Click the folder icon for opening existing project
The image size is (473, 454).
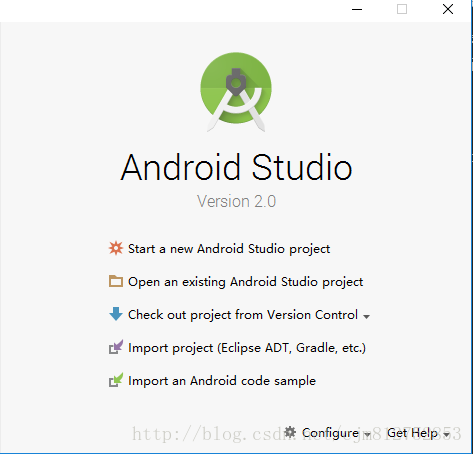(116, 281)
